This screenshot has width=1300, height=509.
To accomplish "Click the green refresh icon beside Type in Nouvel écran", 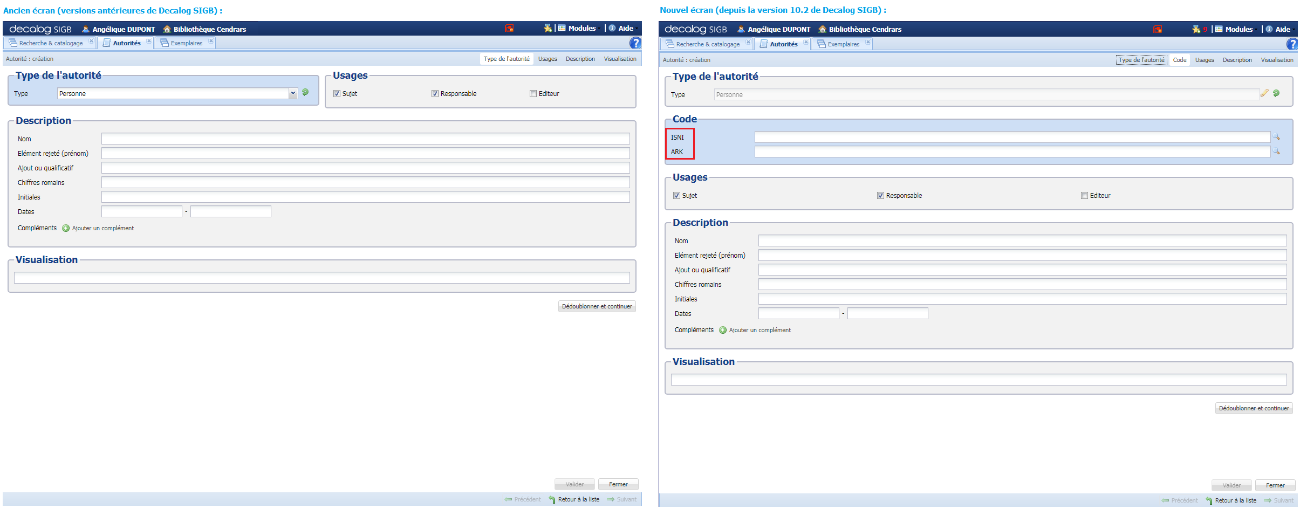I will pyautogui.click(x=1276, y=93).
